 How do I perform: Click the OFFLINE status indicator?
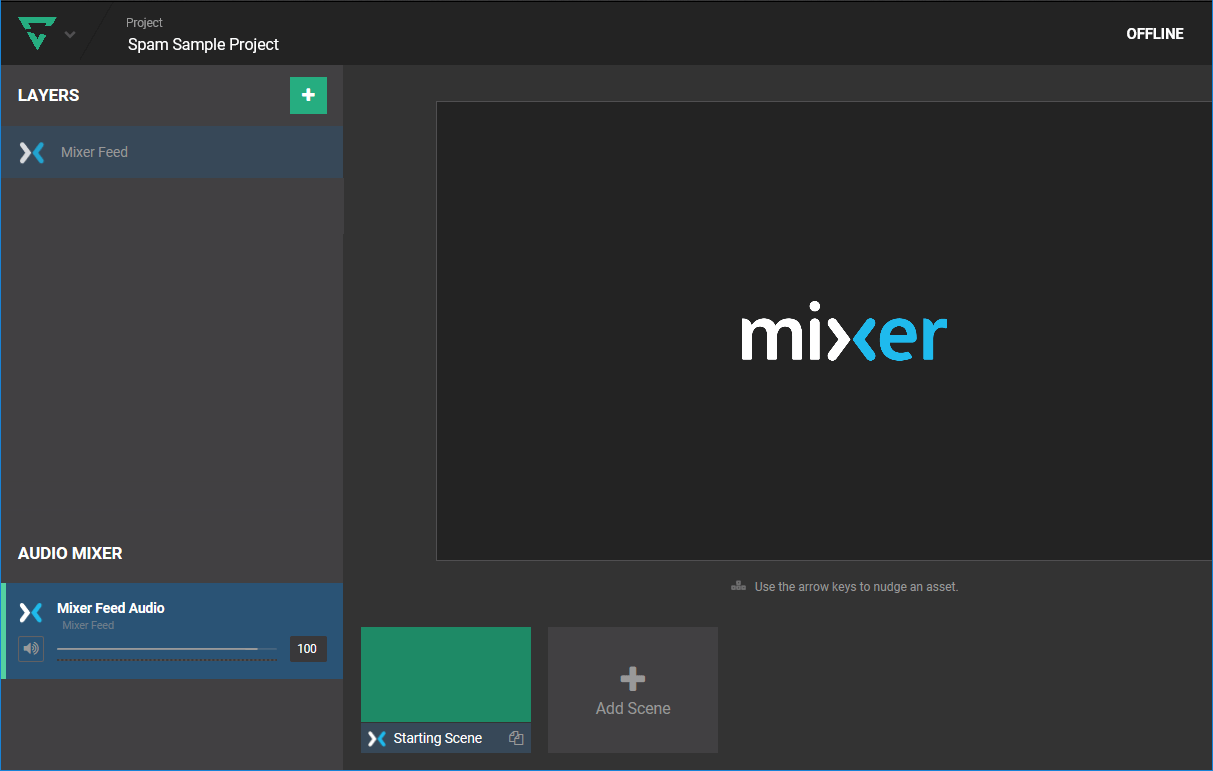1154,33
